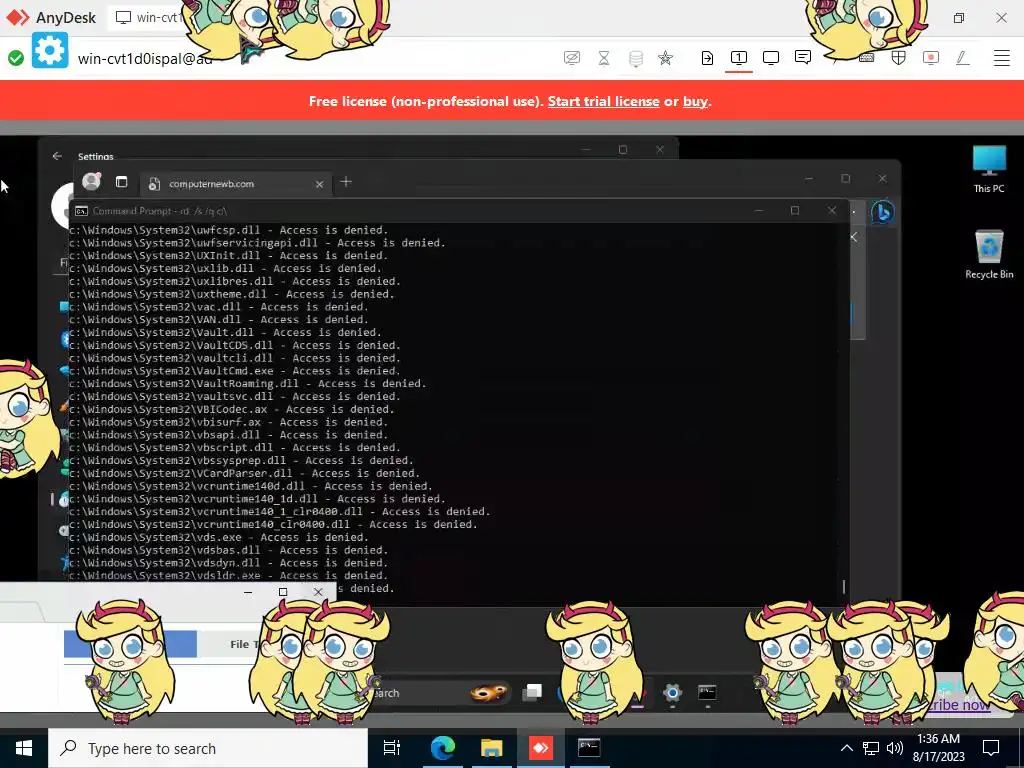Click the blank monitor display icon

(771, 58)
